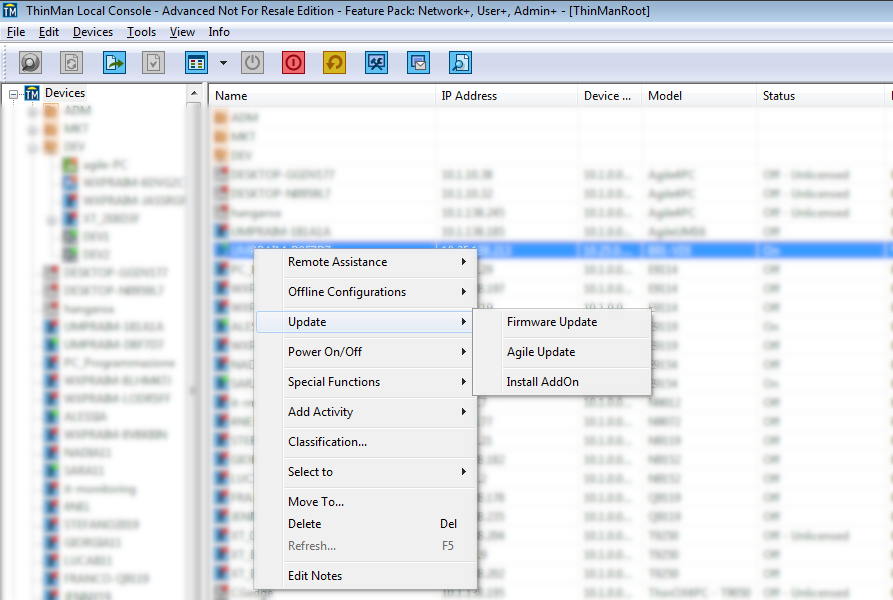Open the export/run action toolbar icon
Screen dimensions: 893x600
tap(114, 62)
